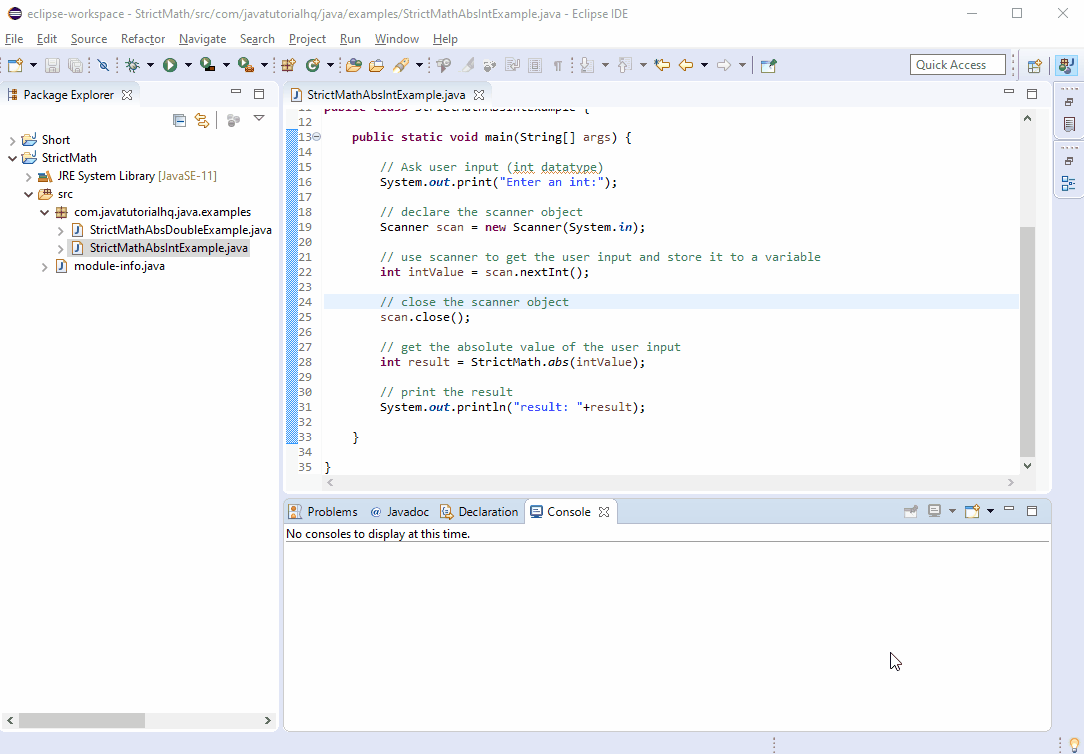Click the Search toolbar icon
1084x754 pixels.
coord(441,63)
